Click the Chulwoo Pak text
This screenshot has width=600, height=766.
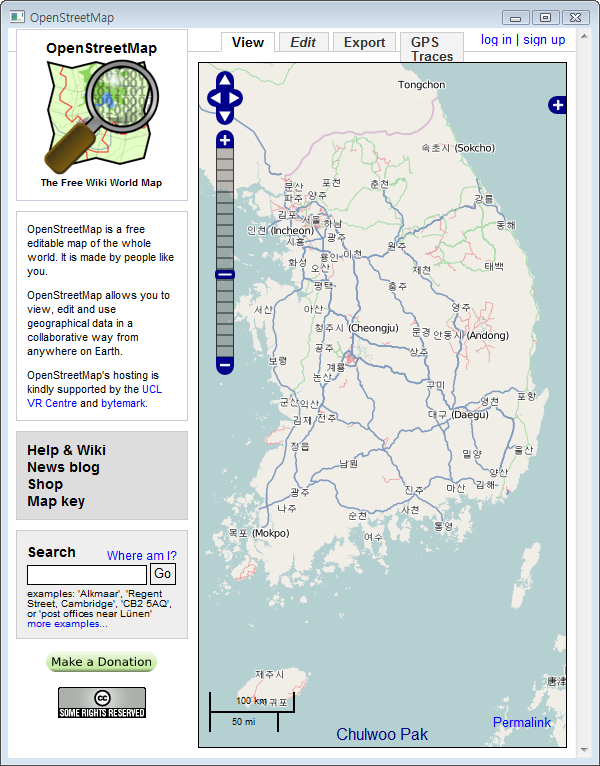click(x=382, y=734)
